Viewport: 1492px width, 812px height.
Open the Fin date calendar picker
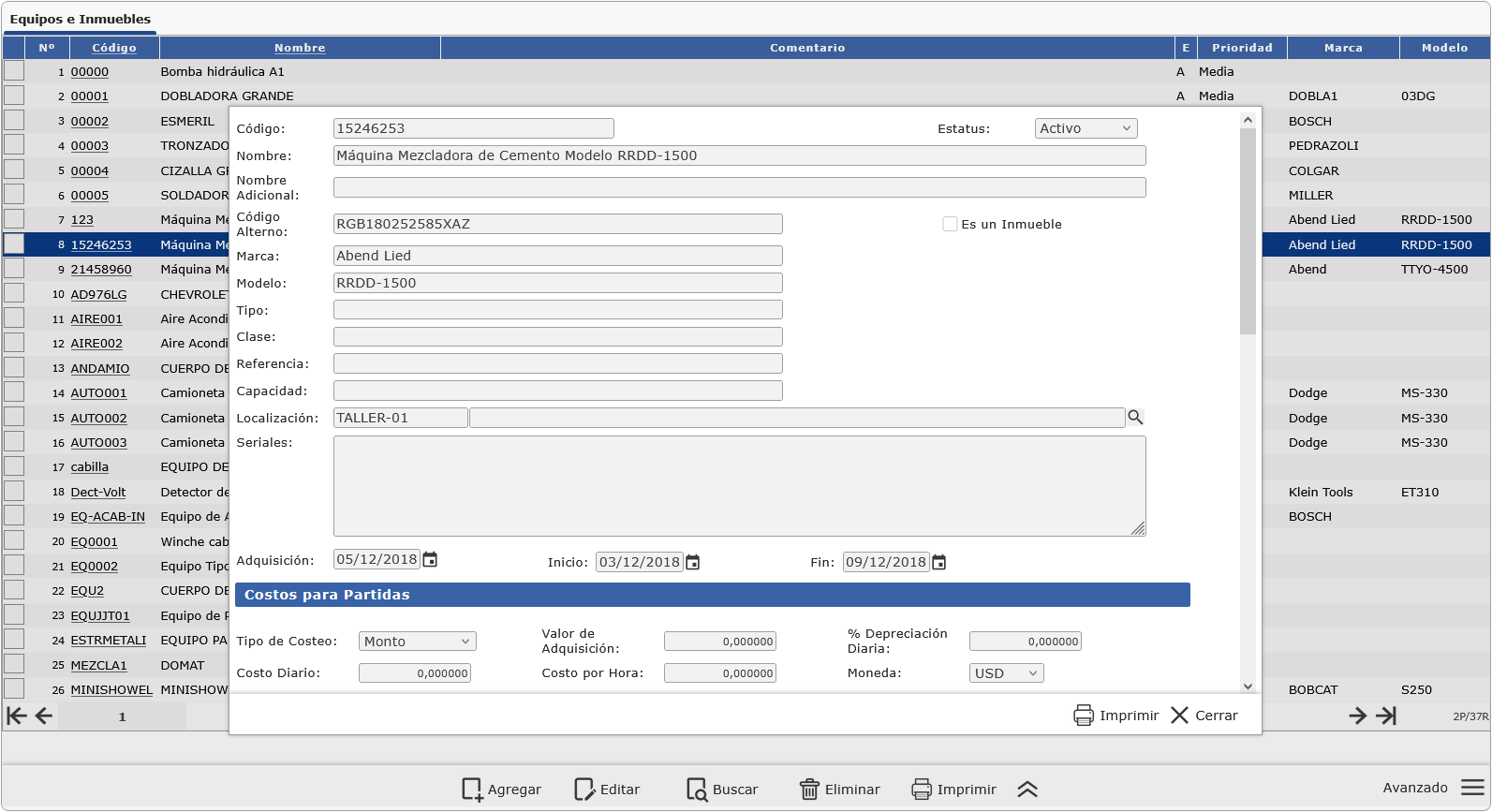click(x=939, y=562)
